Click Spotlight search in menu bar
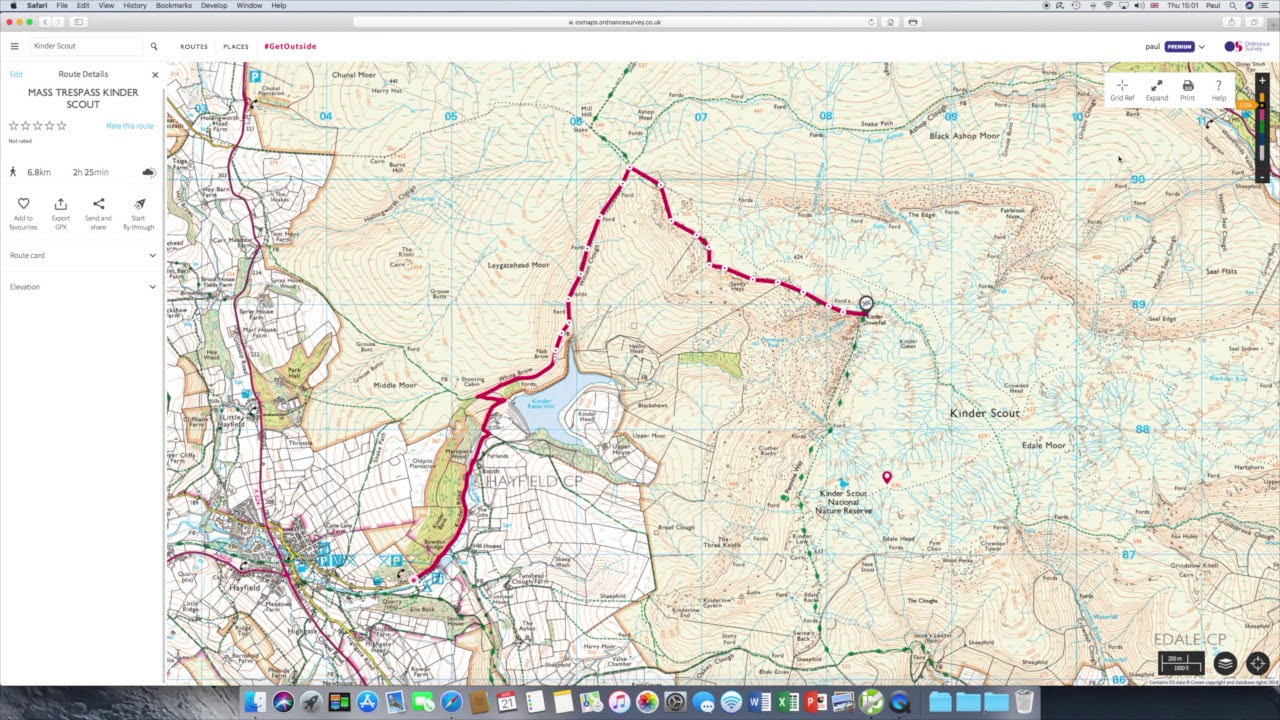 click(1231, 5)
